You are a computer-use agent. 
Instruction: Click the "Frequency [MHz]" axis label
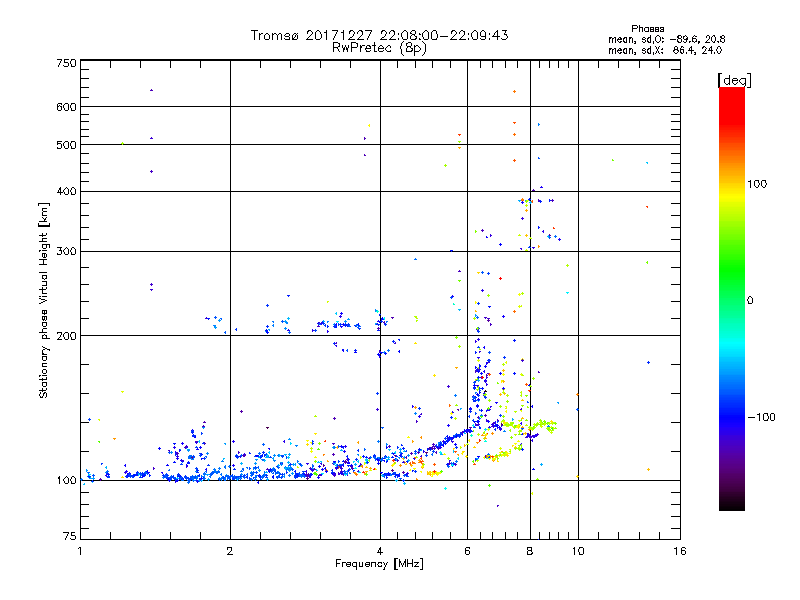point(379,564)
